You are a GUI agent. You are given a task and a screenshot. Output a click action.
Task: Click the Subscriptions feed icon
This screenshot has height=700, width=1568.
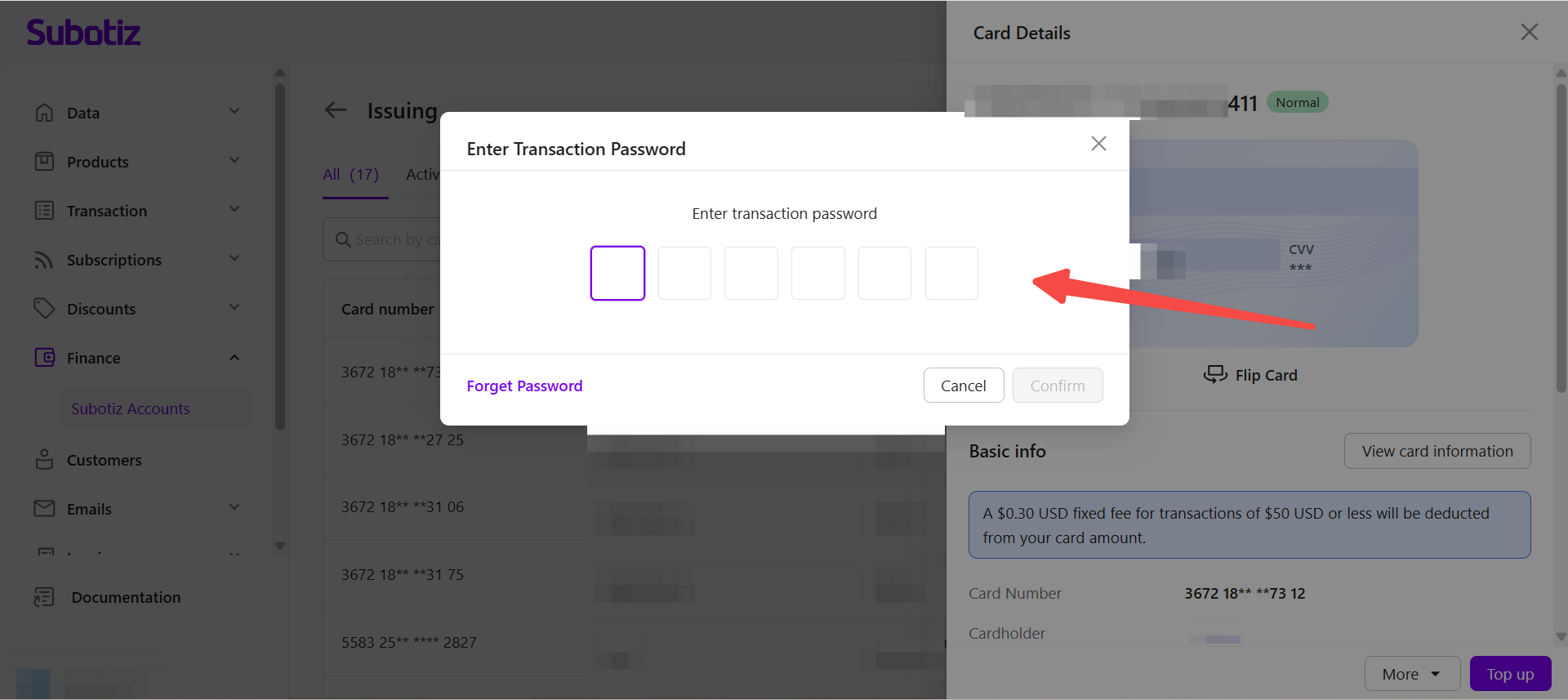[44, 260]
